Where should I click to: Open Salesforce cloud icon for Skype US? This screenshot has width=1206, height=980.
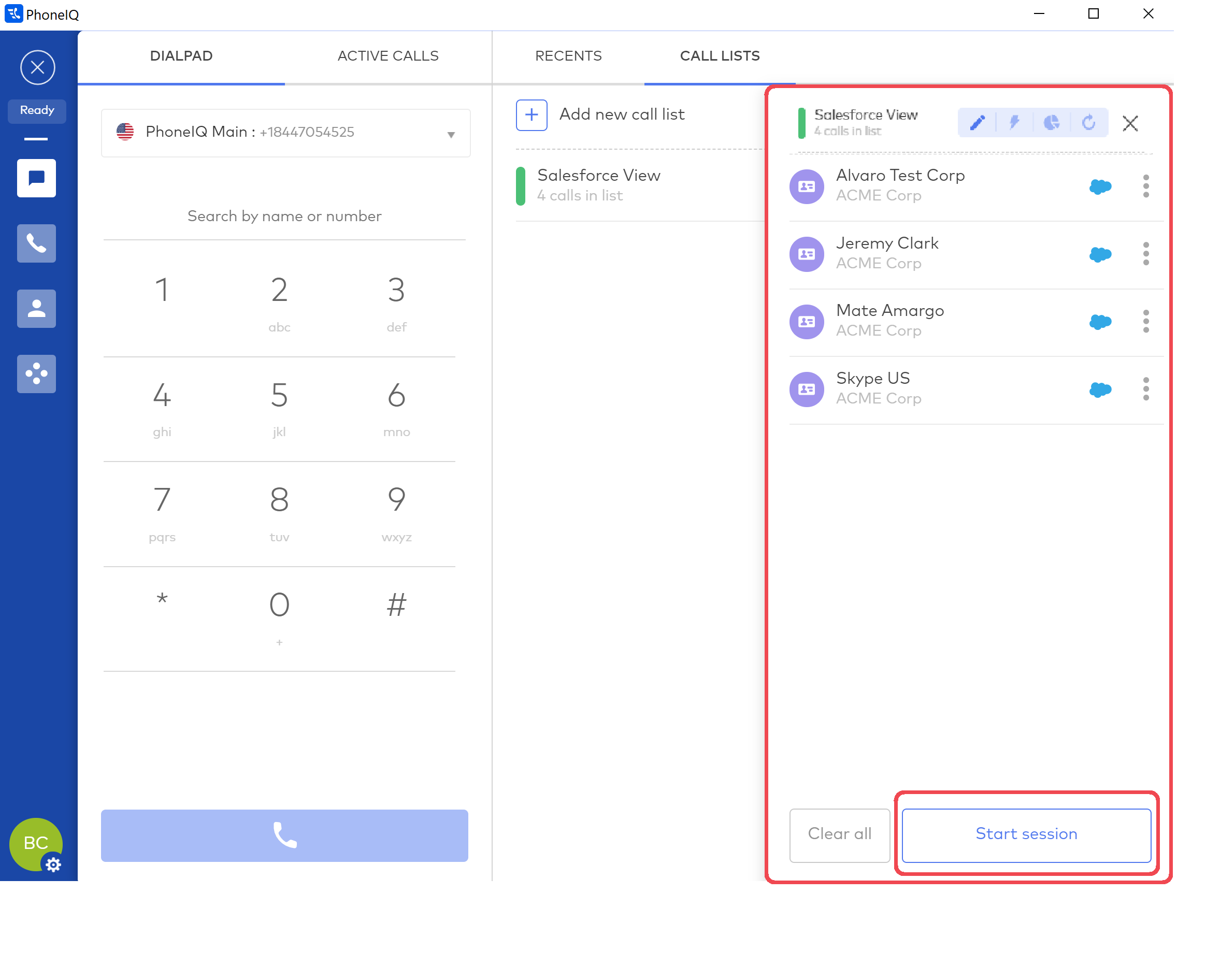tap(1100, 389)
